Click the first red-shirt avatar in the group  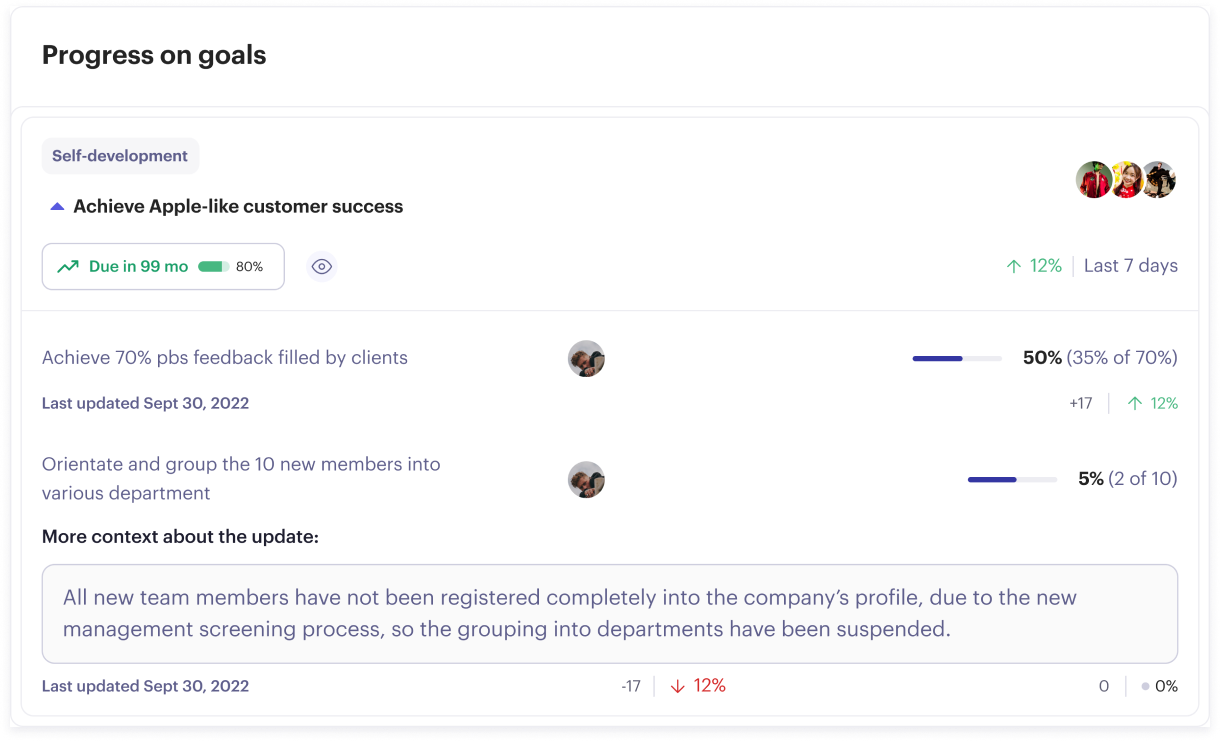click(x=1094, y=180)
